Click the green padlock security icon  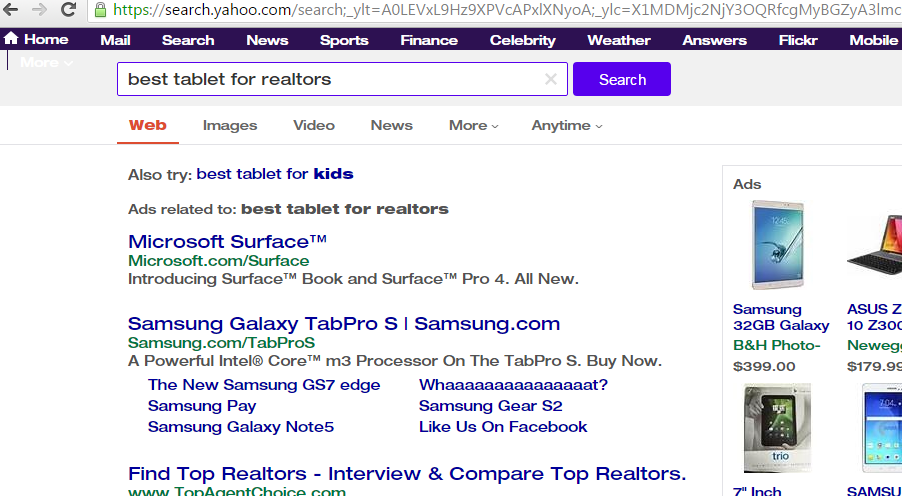(100, 10)
